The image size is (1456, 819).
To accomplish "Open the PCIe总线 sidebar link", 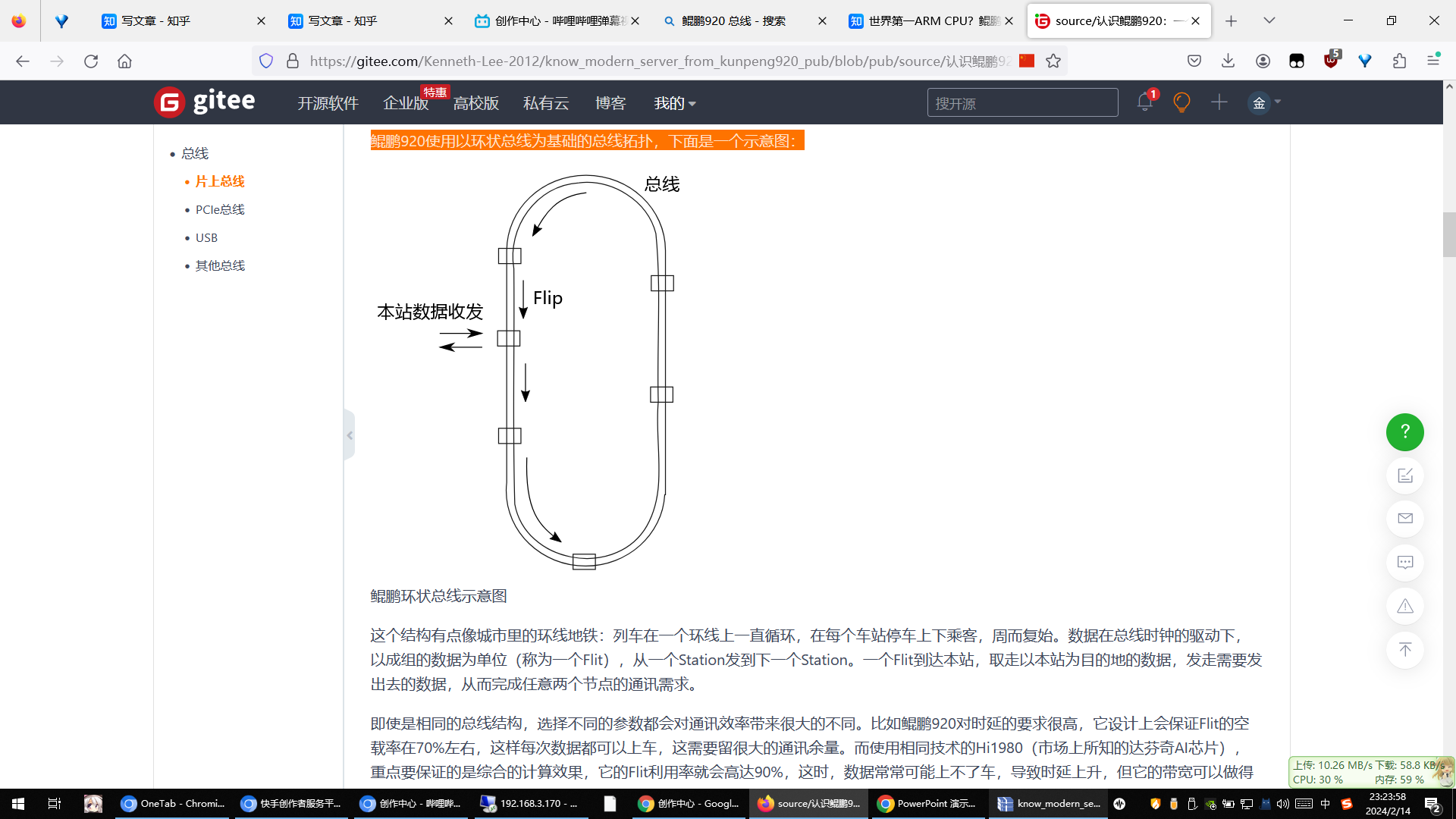I will pyautogui.click(x=220, y=209).
